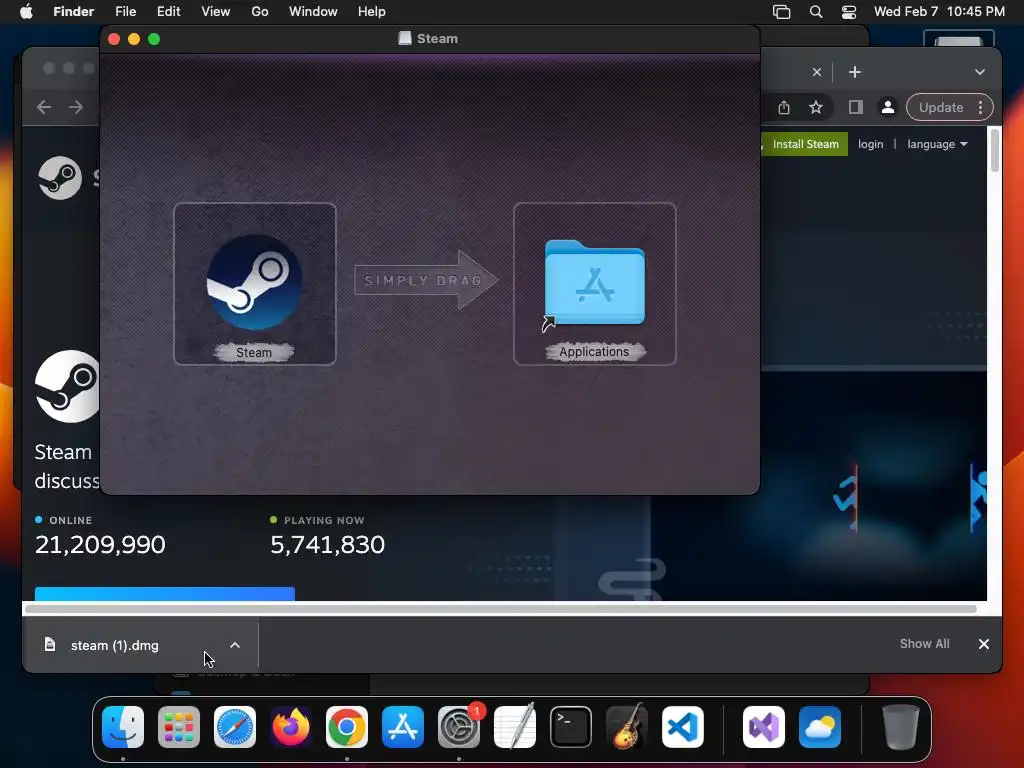Open Control Center in menu bar
1024x768 pixels.
click(x=848, y=11)
